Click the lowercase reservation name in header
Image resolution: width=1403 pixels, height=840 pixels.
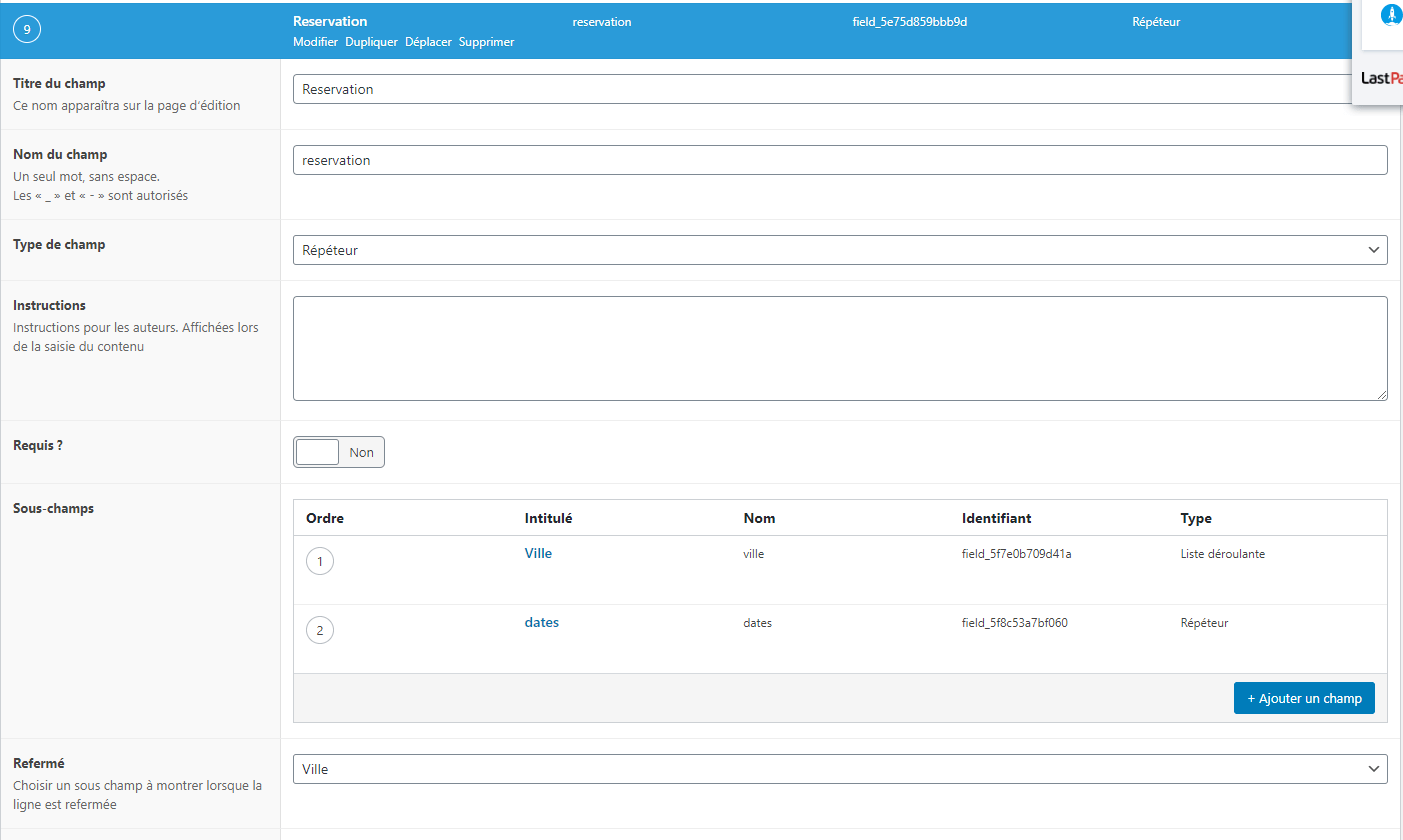pos(602,22)
